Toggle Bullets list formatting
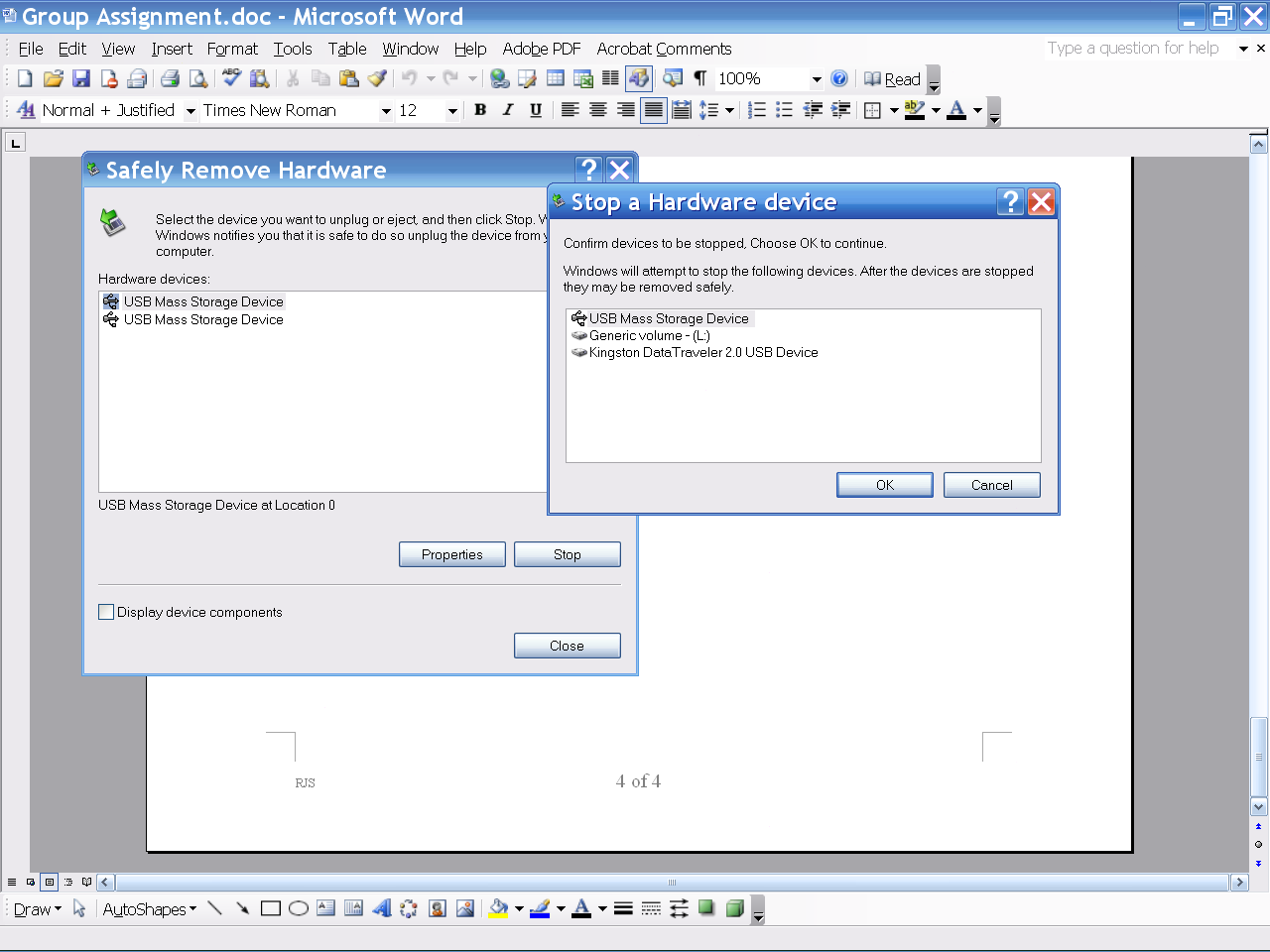The height and width of the screenshot is (952, 1270). click(x=785, y=110)
